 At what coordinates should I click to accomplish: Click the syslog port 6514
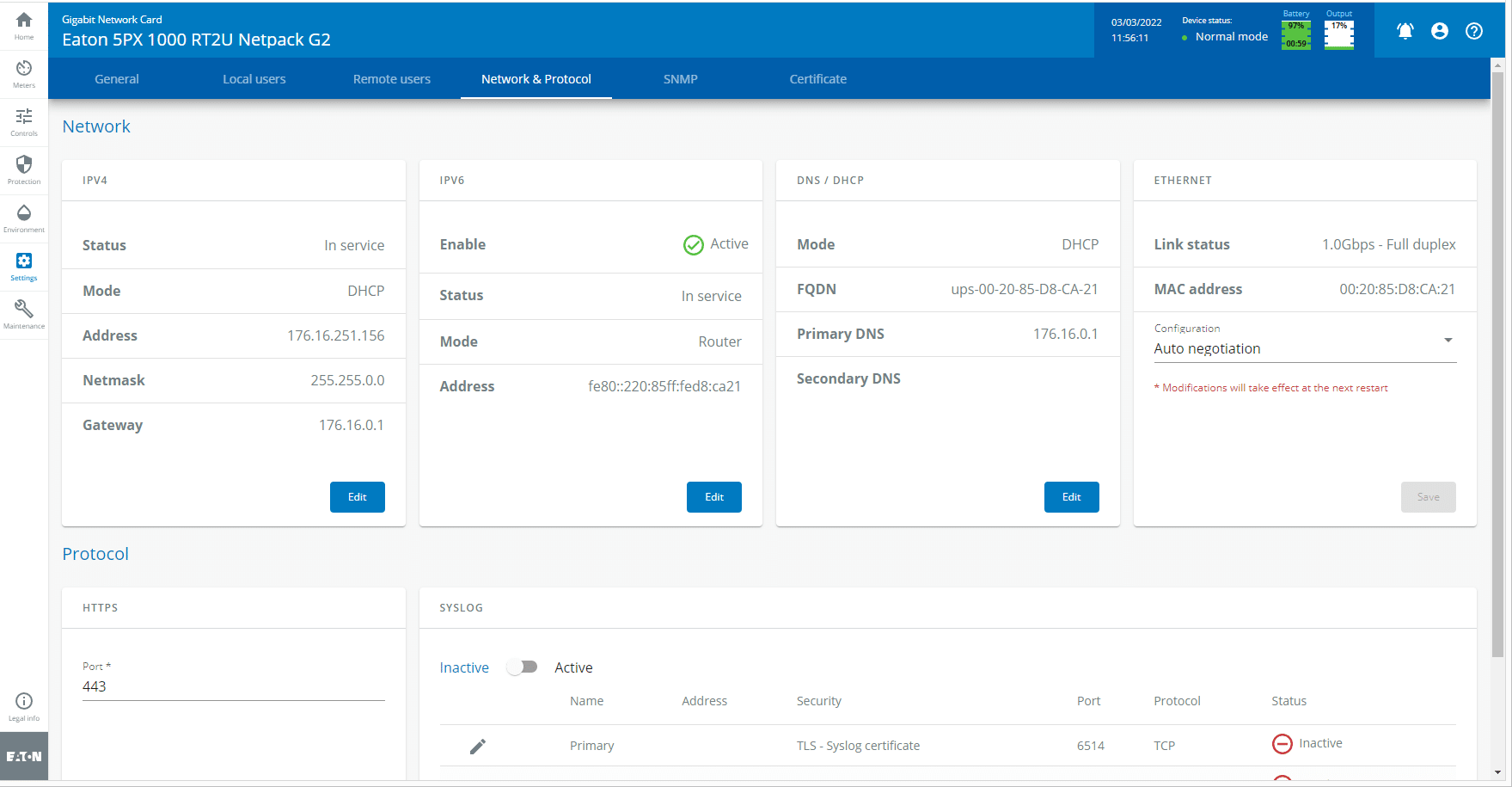[1091, 746]
